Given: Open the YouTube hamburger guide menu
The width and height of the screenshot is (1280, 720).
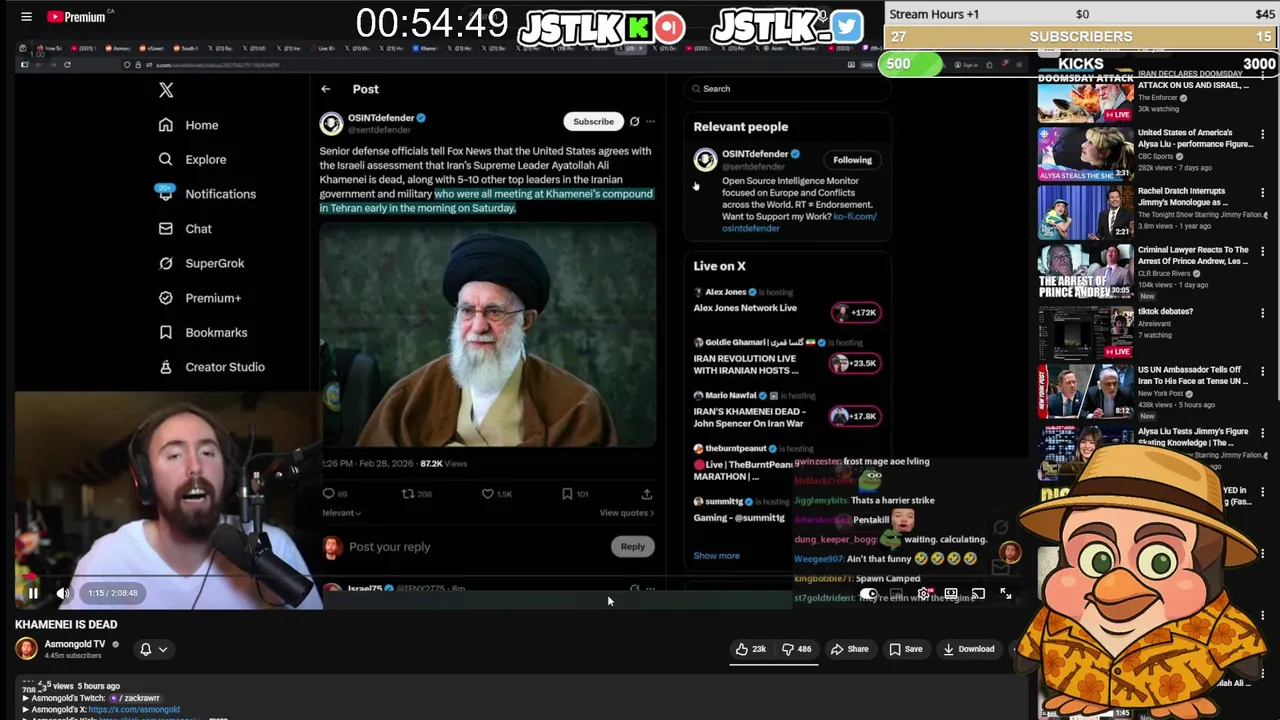Looking at the screenshot, I should (27, 17).
